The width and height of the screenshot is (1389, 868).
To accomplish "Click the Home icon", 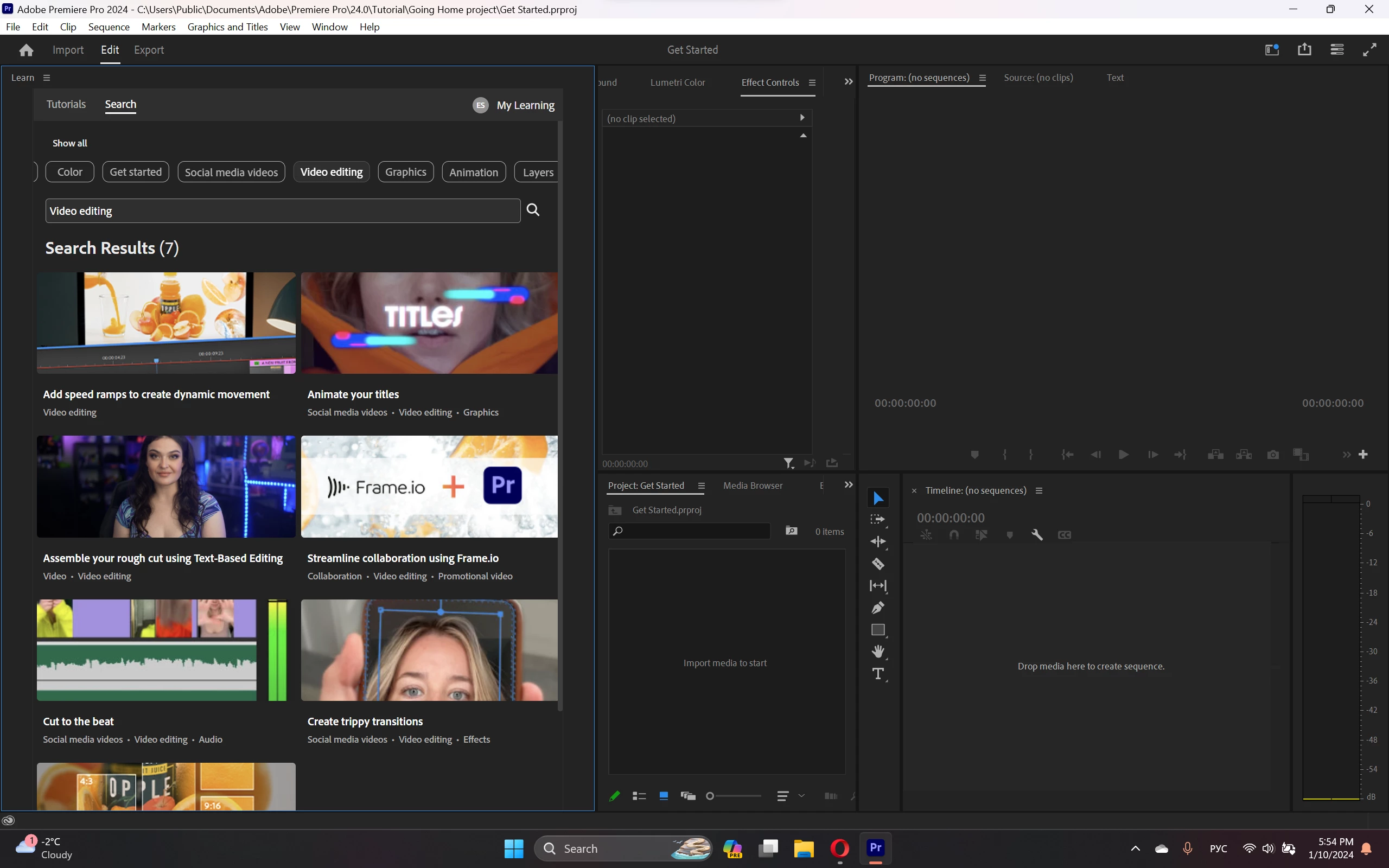I will [x=26, y=50].
